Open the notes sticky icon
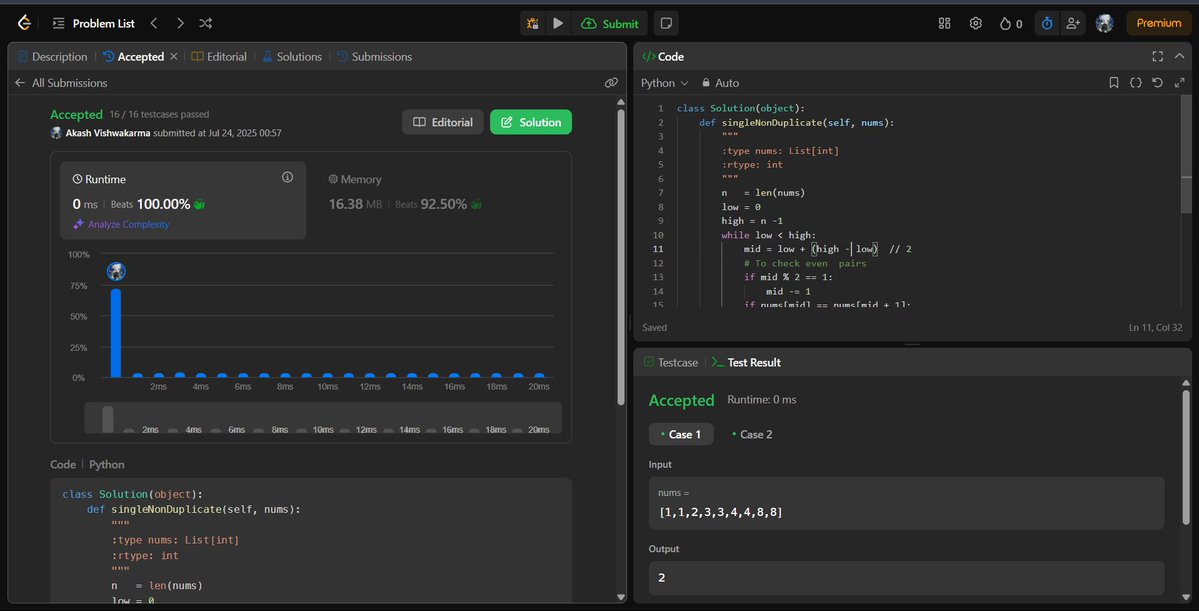This screenshot has width=1199, height=611. point(666,24)
